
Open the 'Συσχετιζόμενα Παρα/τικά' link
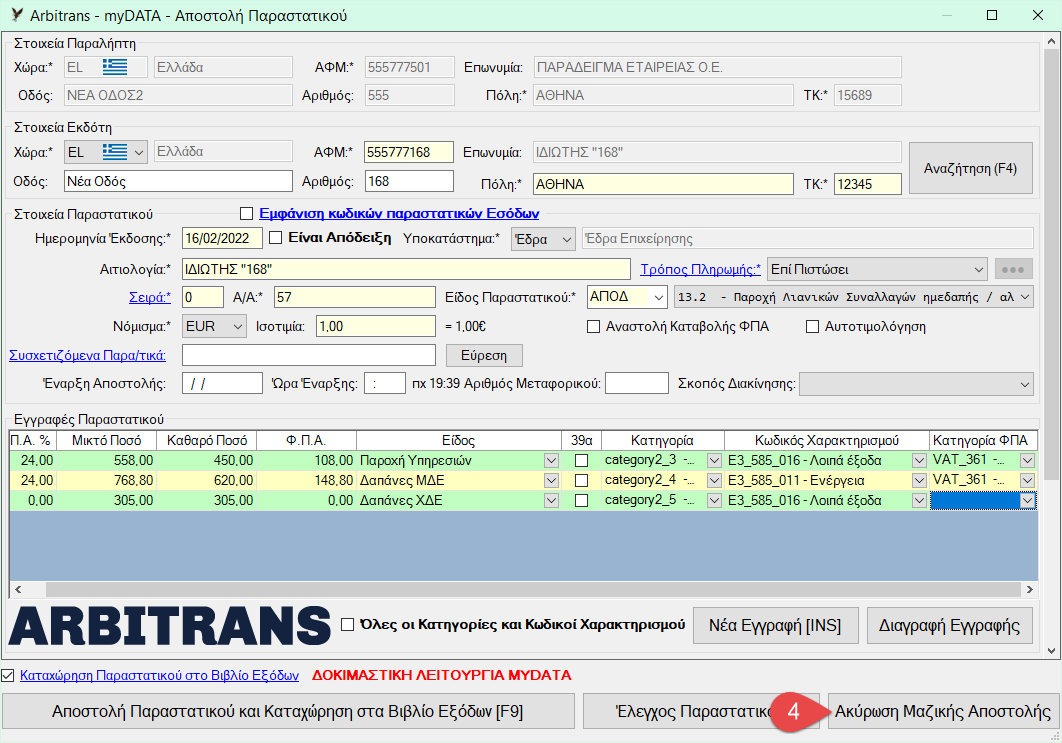click(x=87, y=355)
